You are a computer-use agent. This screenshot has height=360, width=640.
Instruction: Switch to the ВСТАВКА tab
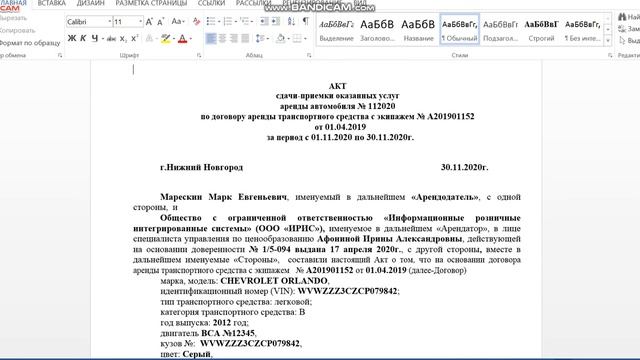coord(51,3)
